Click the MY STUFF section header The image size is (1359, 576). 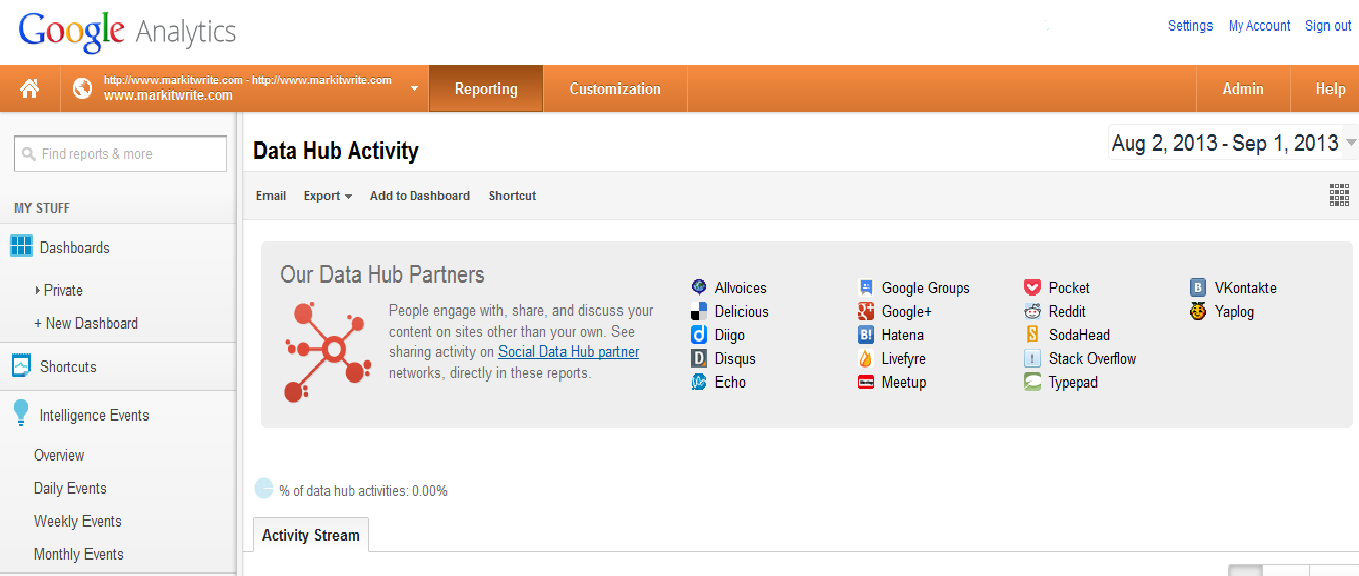point(42,208)
